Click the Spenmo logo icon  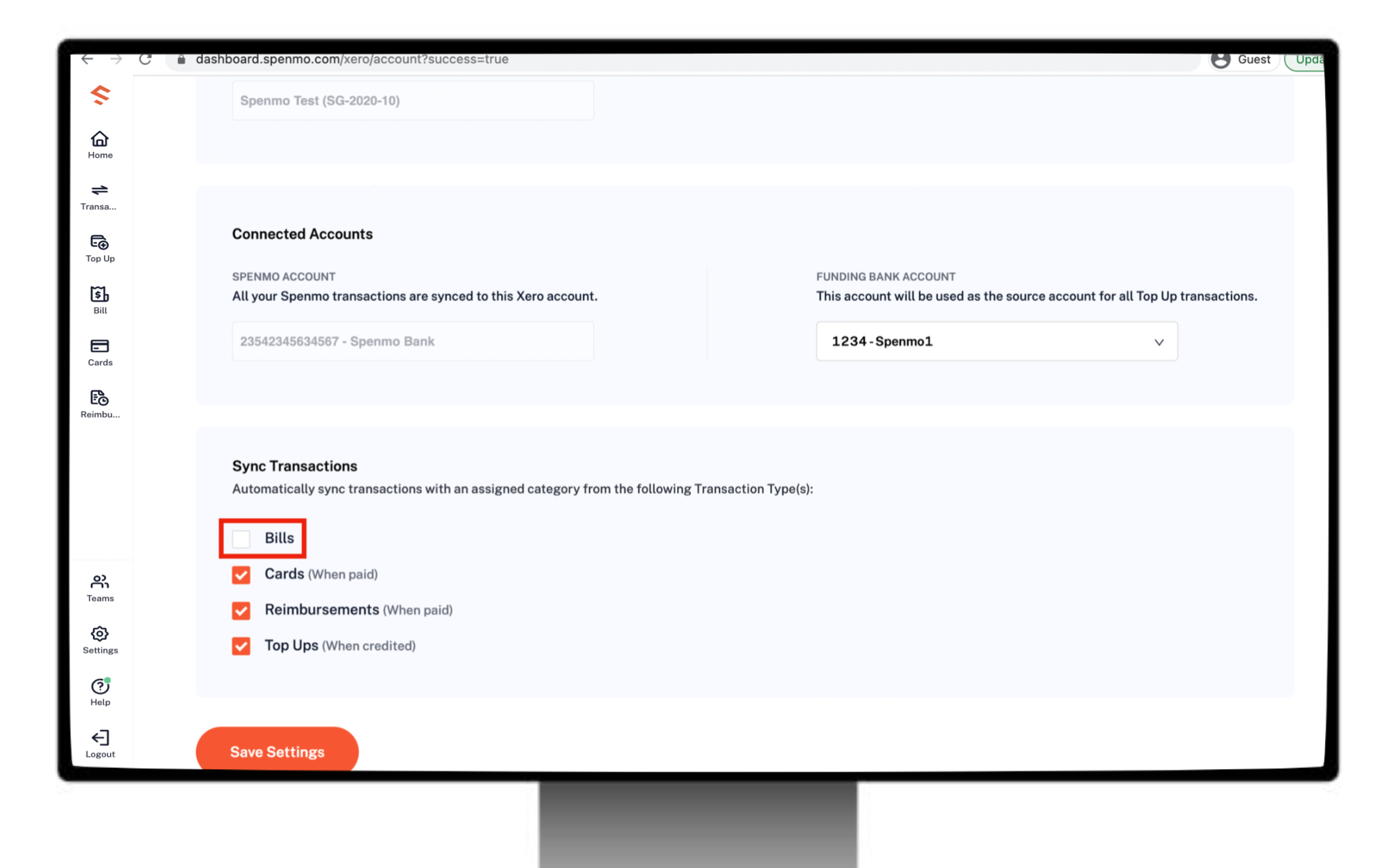(x=100, y=95)
